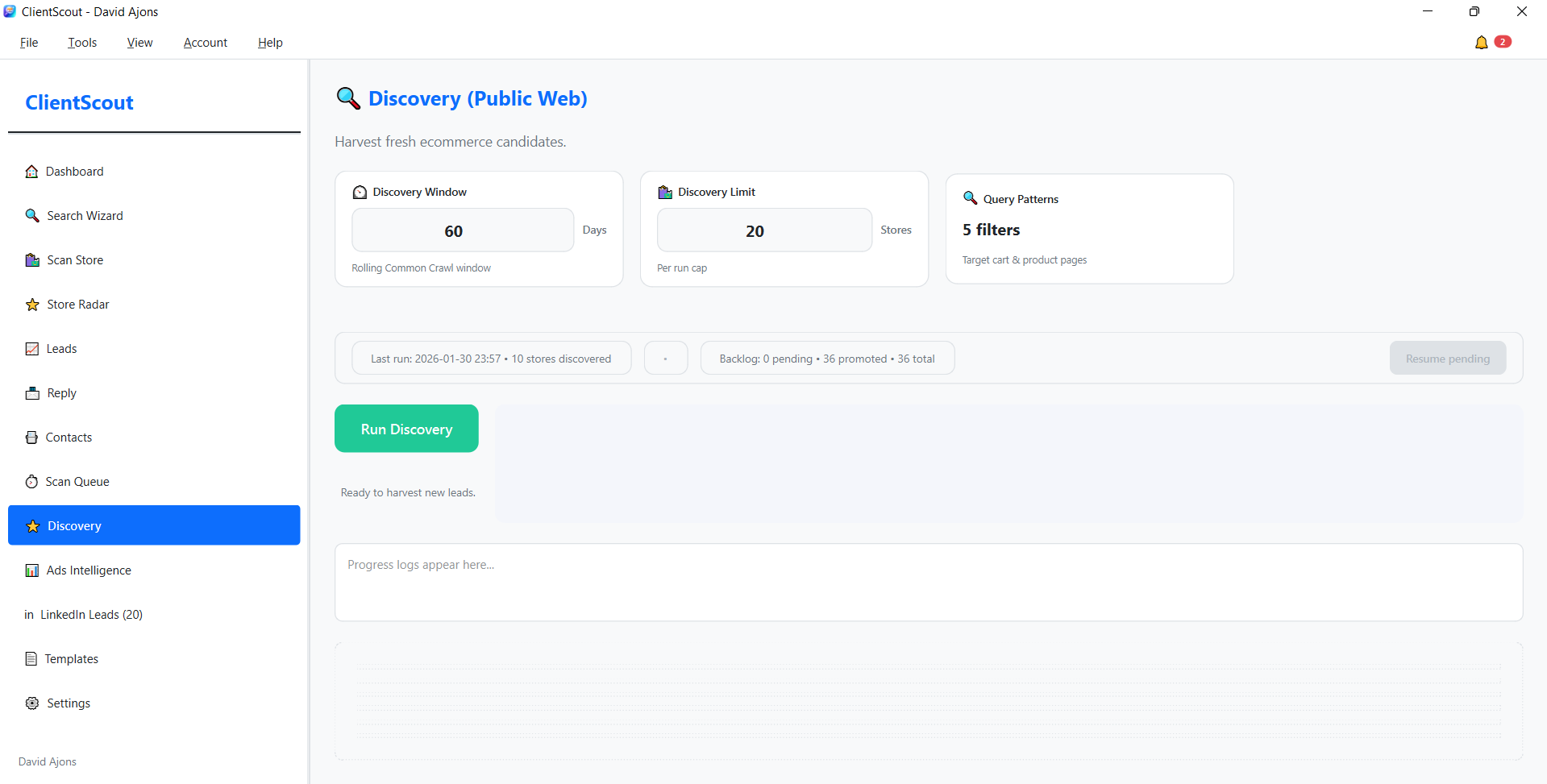1547x784 pixels.
Task: Open the Help menu
Action: (x=270, y=43)
